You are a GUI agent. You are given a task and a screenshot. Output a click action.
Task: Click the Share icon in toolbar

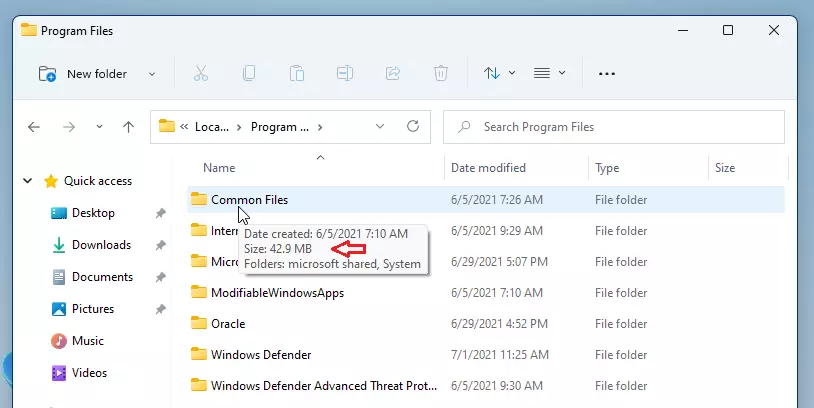393,73
